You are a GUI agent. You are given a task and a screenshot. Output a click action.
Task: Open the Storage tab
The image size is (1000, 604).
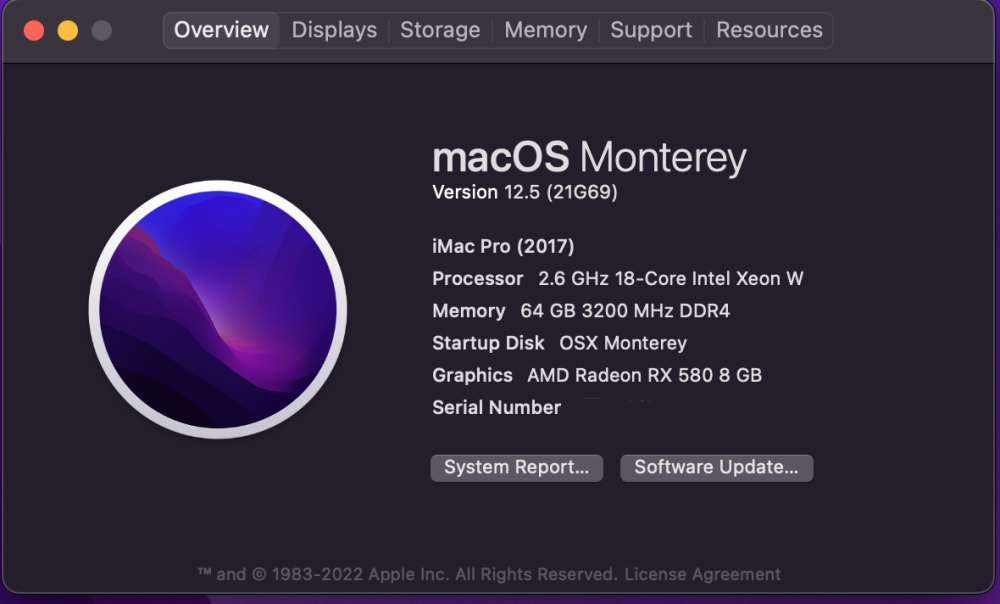(440, 30)
